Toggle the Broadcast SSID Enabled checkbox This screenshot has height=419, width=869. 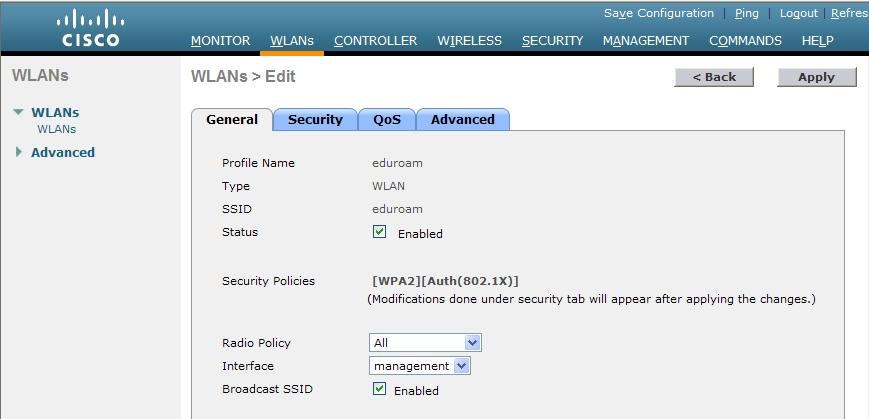pyautogui.click(x=379, y=389)
